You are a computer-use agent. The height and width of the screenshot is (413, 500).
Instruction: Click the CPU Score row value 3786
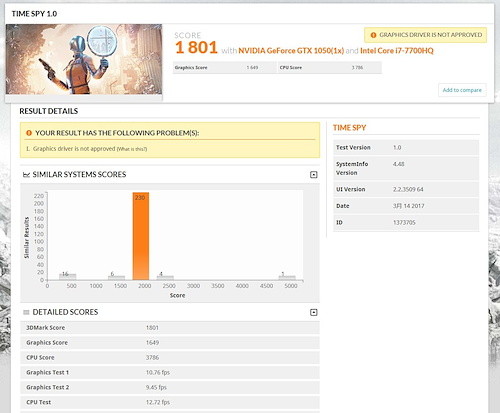(152, 358)
